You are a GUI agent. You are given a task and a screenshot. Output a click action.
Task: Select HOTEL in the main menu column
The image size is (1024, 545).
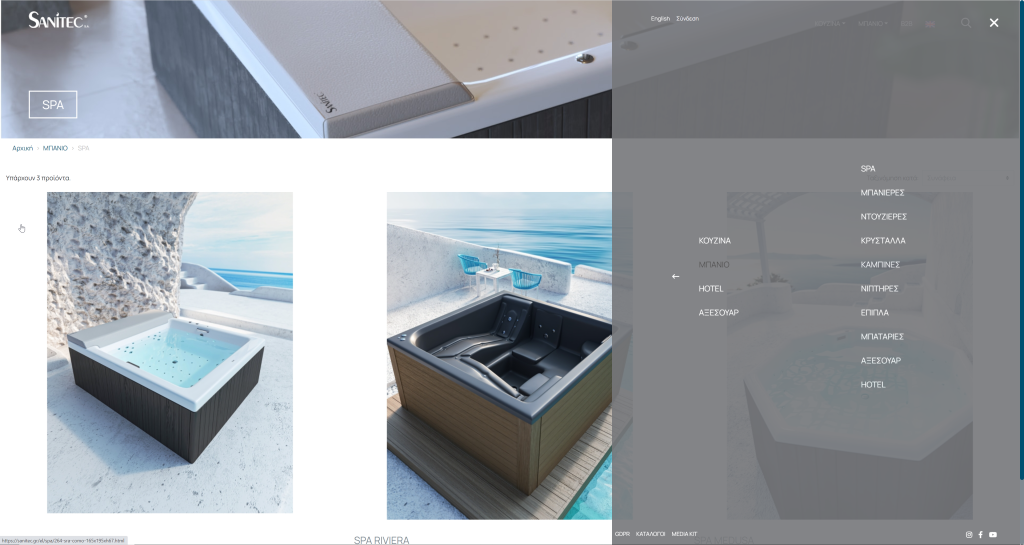pyautogui.click(x=710, y=289)
